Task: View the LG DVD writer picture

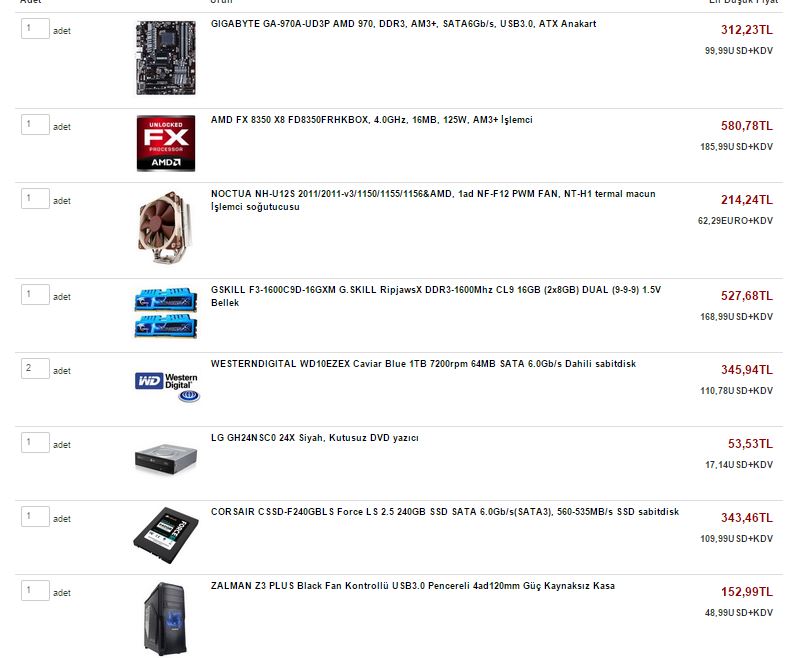Action: pyautogui.click(x=166, y=459)
